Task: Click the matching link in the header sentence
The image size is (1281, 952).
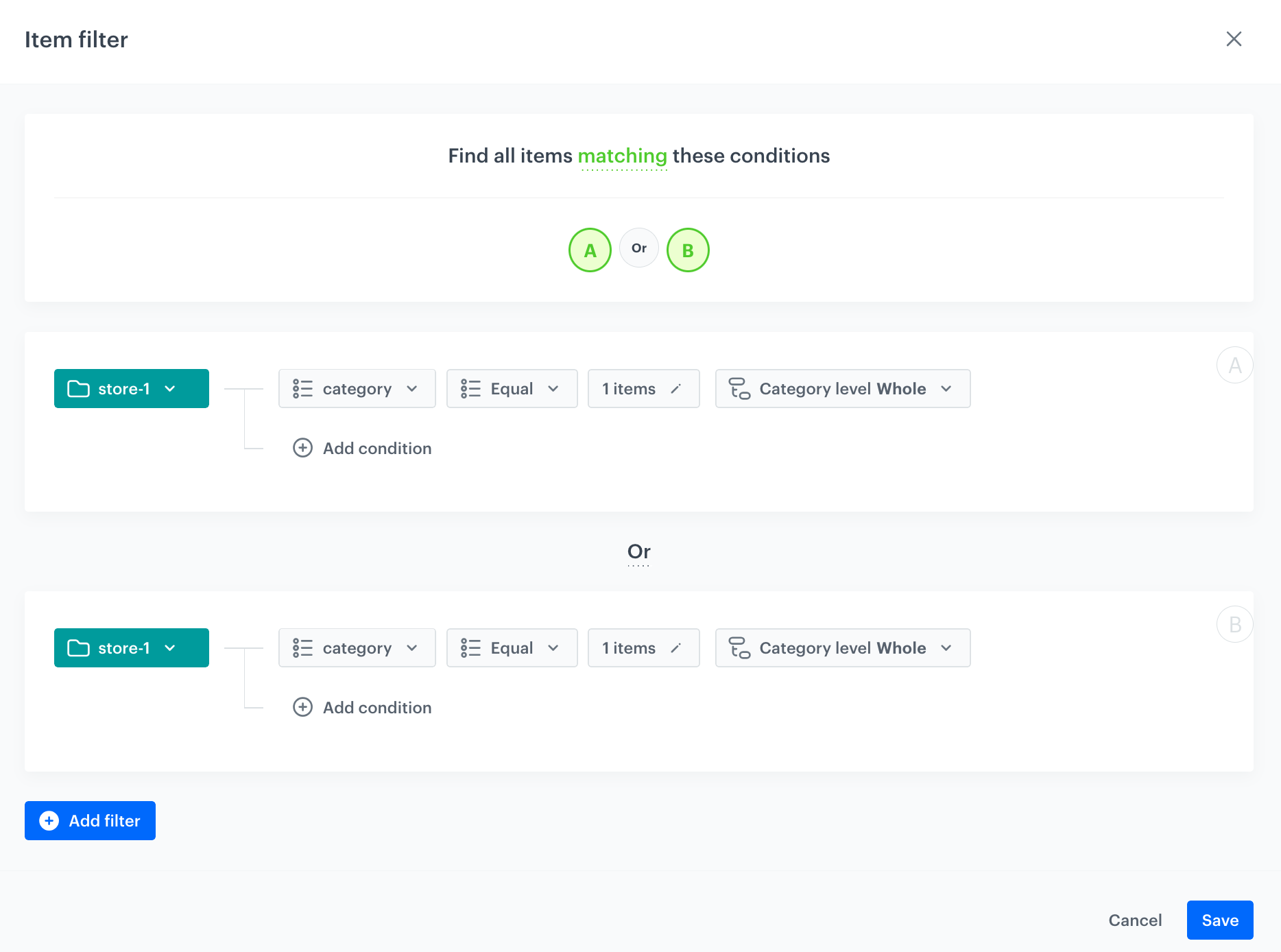Action: (x=623, y=156)
